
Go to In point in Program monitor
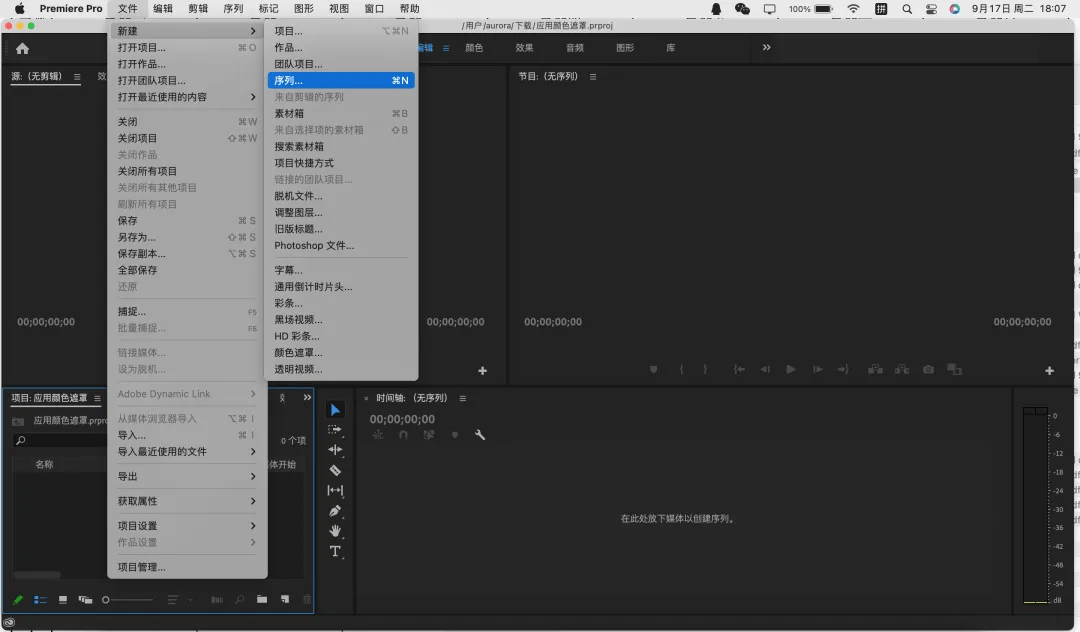(x=739, y=370)
